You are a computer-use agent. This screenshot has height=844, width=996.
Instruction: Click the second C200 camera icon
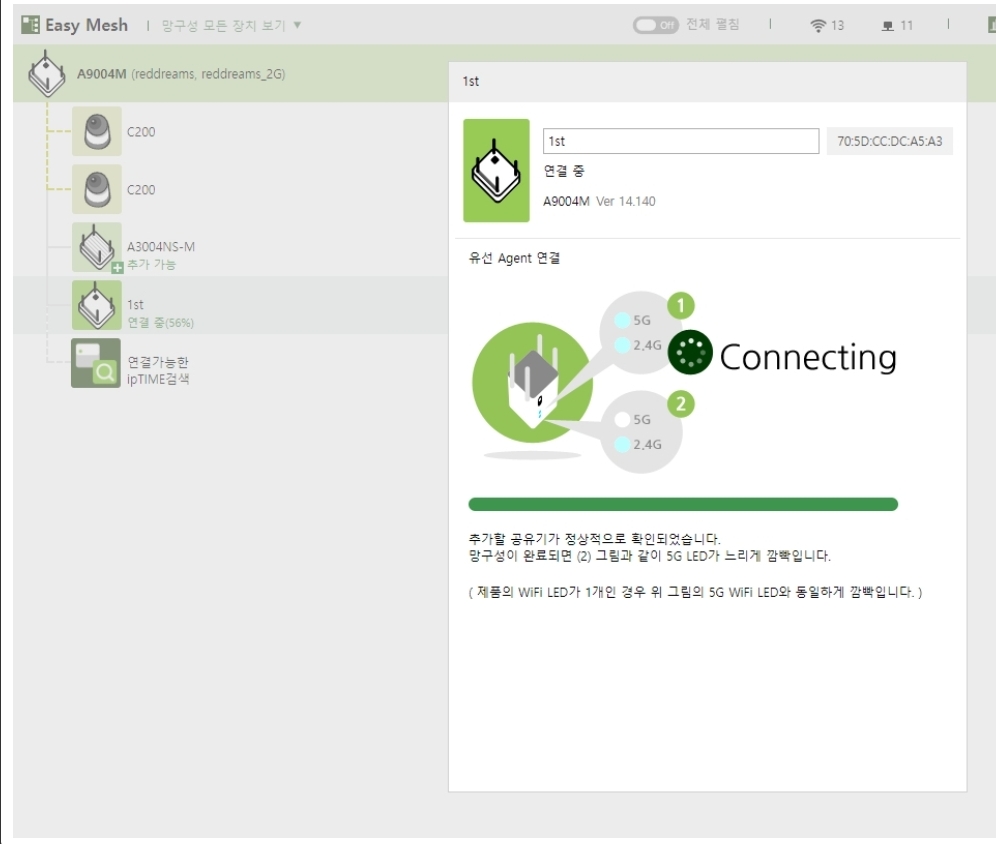click(x=97, y=189)
